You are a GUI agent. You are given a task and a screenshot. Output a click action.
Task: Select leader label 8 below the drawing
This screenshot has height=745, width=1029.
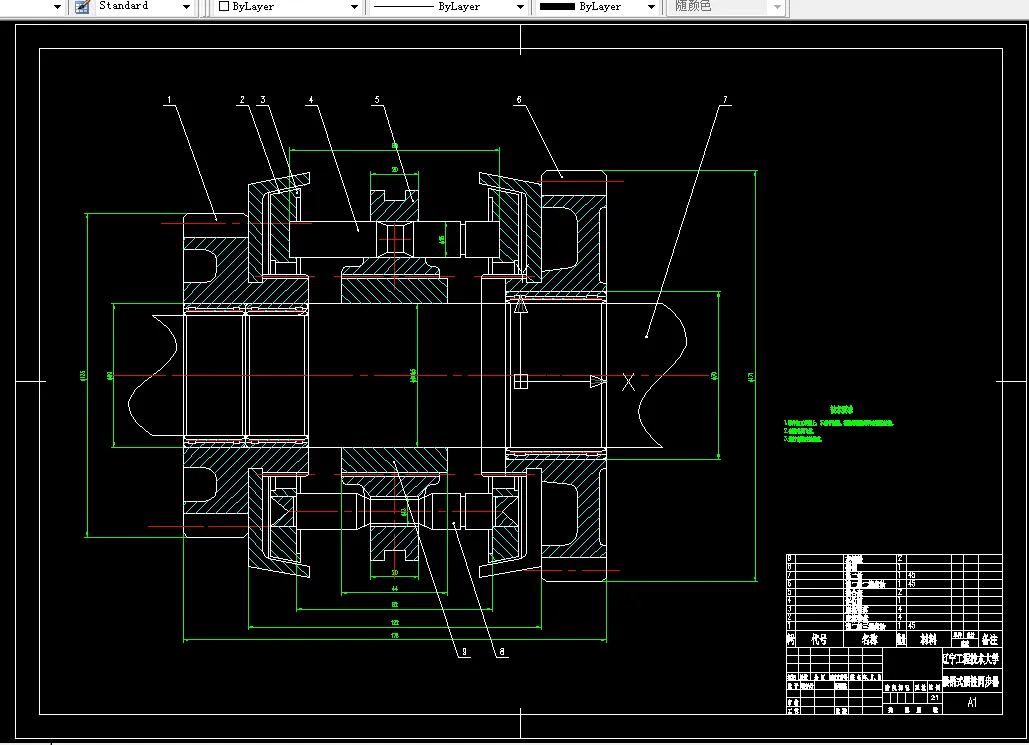click(502, 652)
